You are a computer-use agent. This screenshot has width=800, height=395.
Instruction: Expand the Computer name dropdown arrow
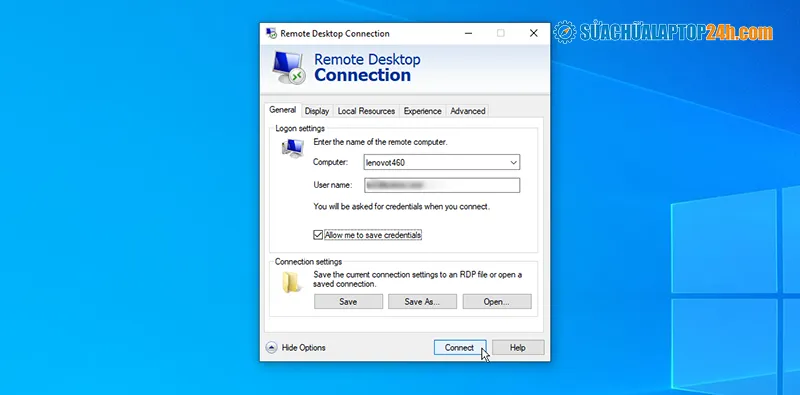click(513, 163)
